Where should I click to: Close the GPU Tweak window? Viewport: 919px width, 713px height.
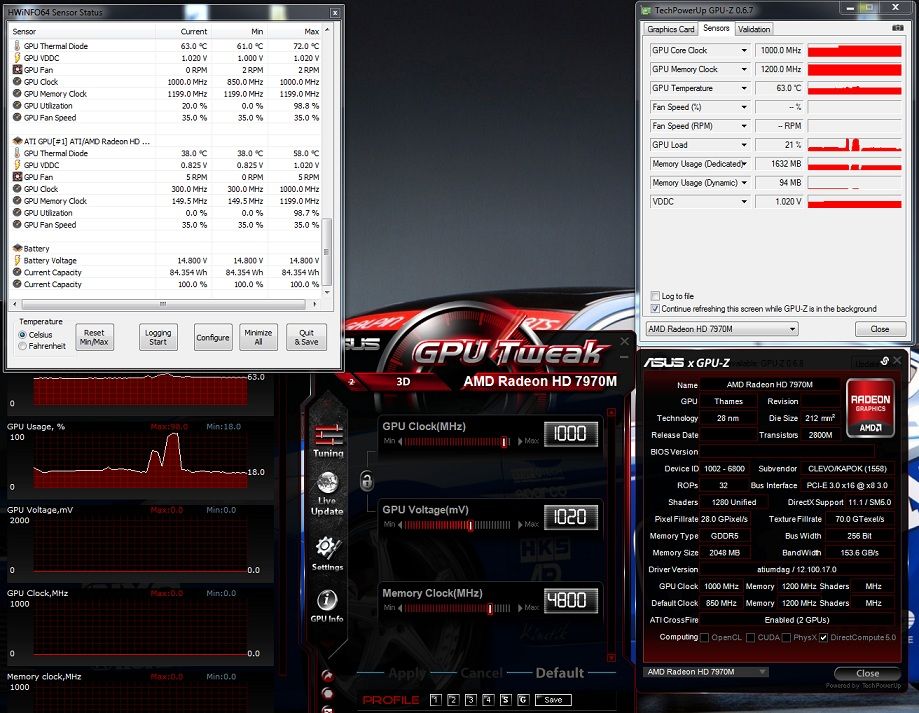[625, 341]
